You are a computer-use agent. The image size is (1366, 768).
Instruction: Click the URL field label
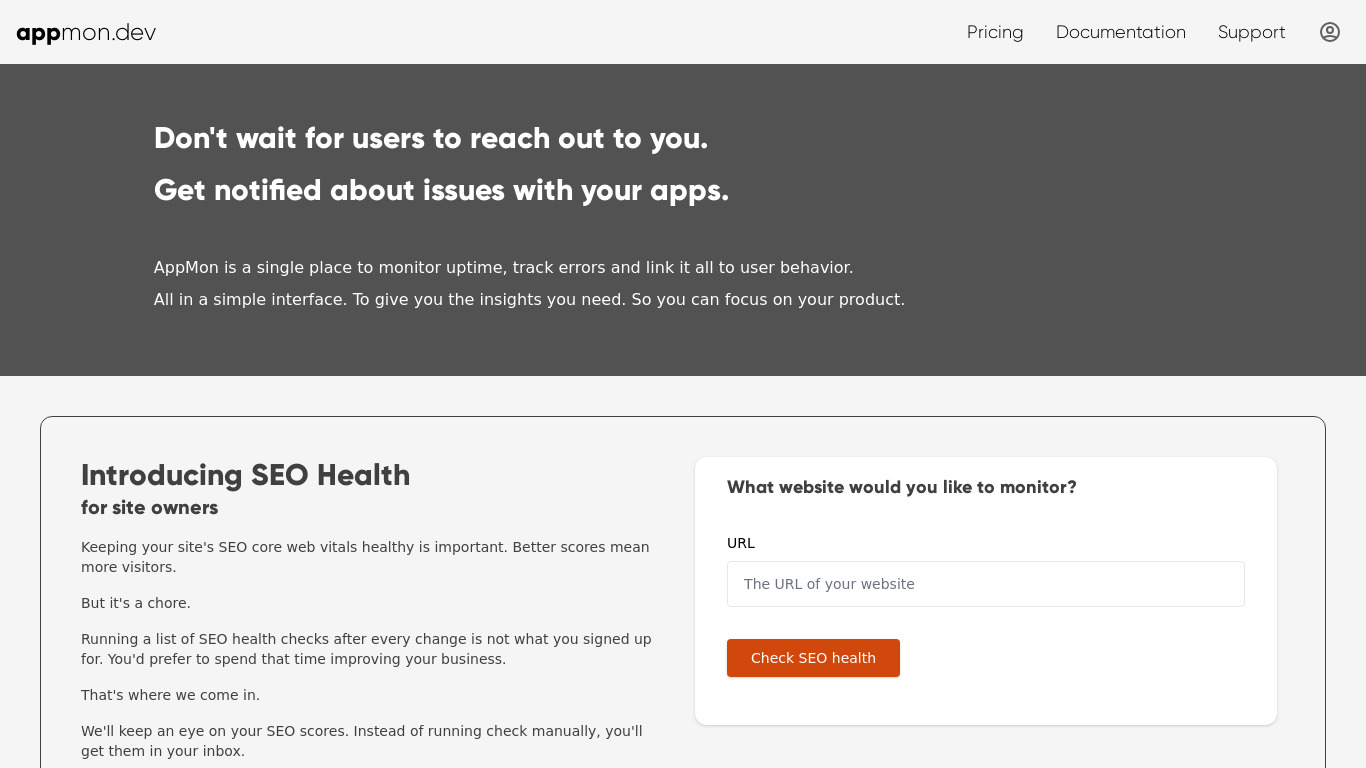point(741,543)
